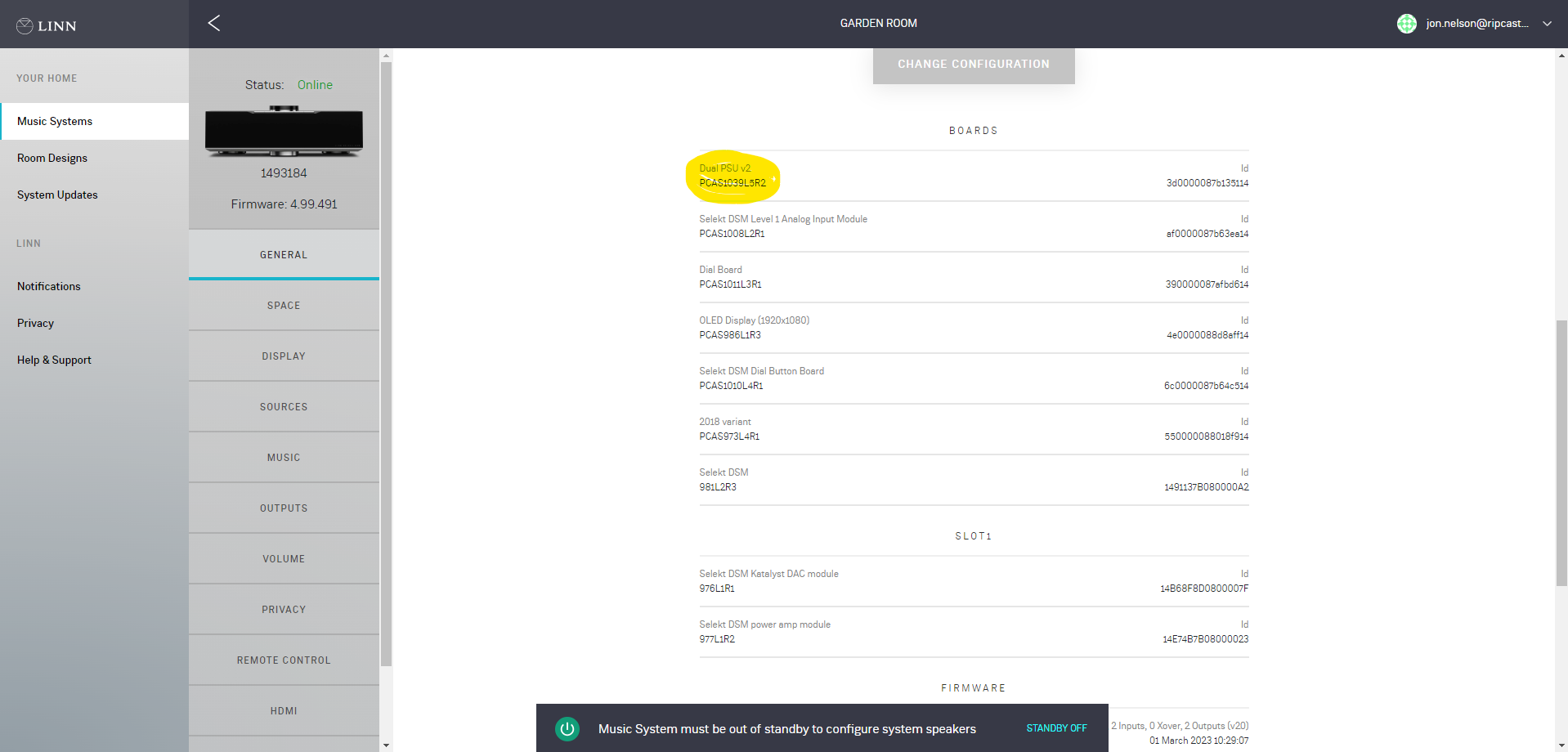Open Notifications page
This screenshot has width=1568, height=752.
point(49,286)
